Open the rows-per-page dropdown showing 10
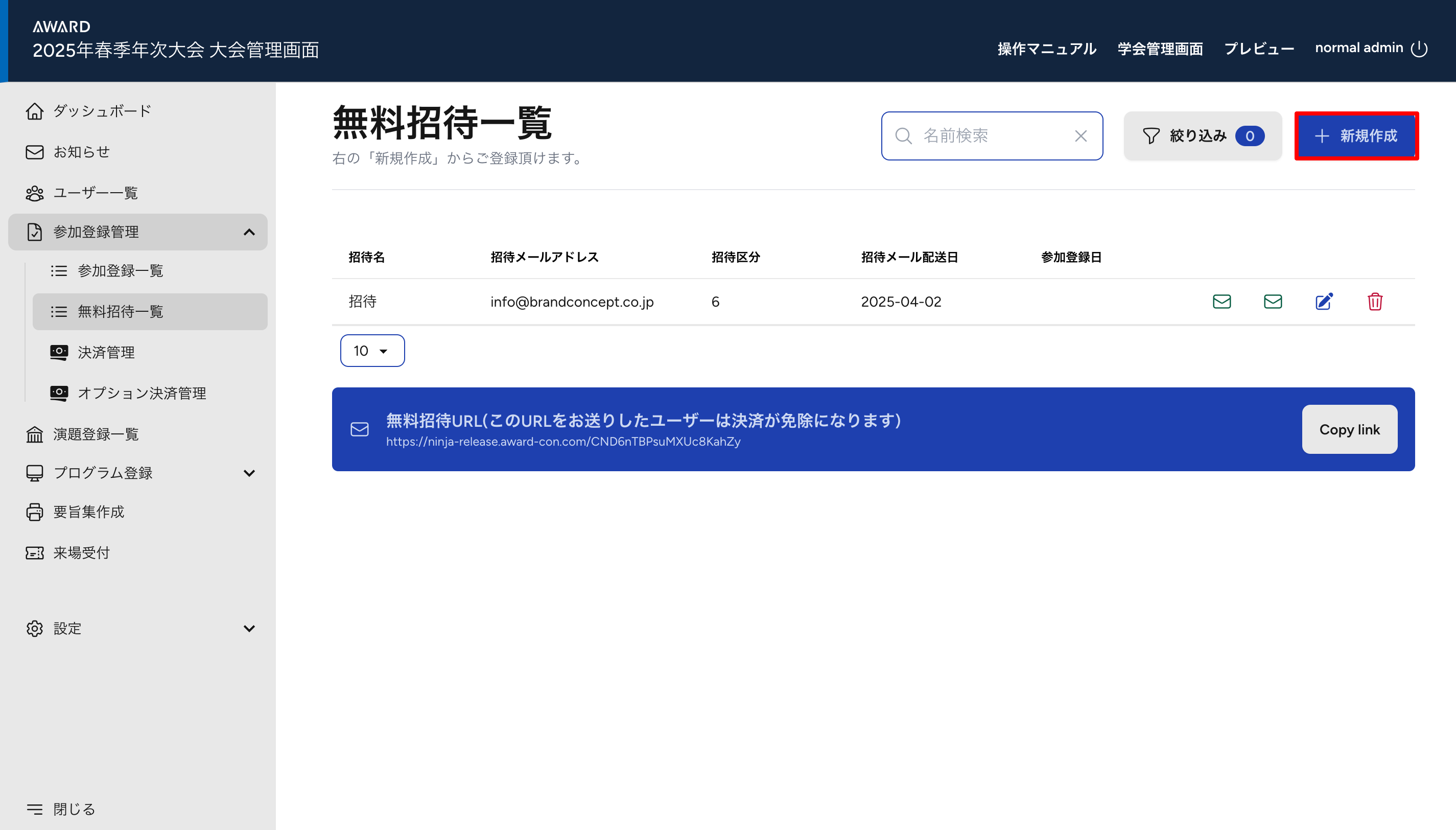 pyautogui.click(x=372, y=351)
